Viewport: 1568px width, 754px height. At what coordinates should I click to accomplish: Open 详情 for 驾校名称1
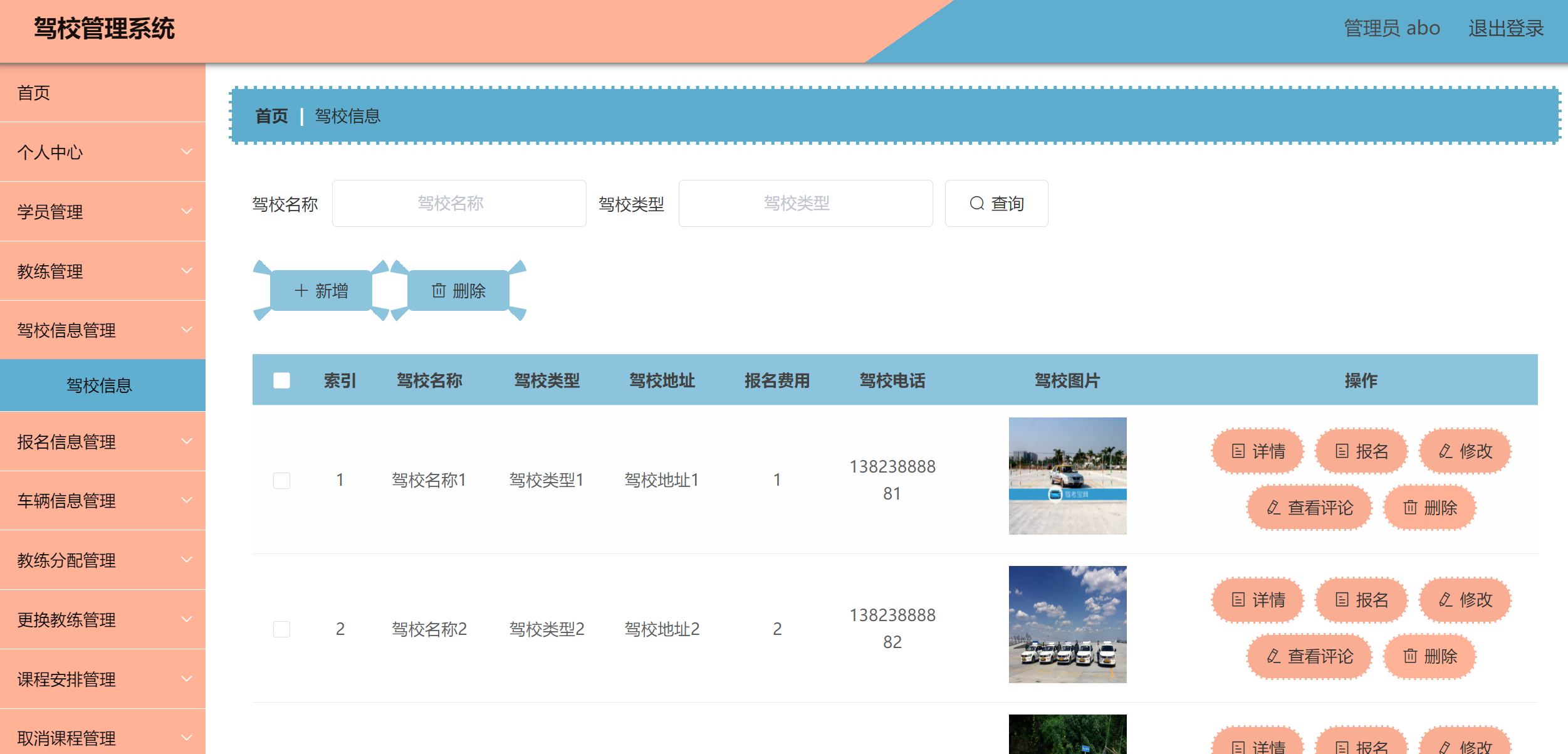click(1257, 450)
